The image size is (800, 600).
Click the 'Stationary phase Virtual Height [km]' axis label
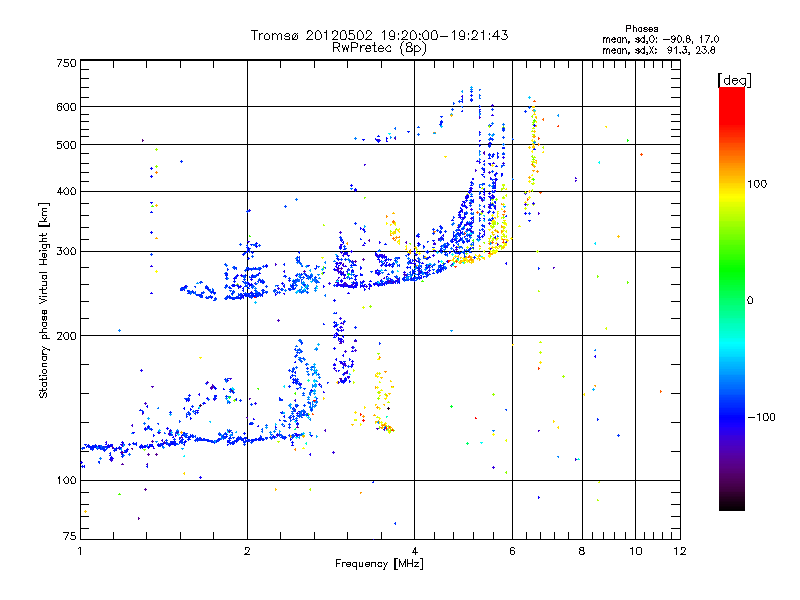coord(44,300)
